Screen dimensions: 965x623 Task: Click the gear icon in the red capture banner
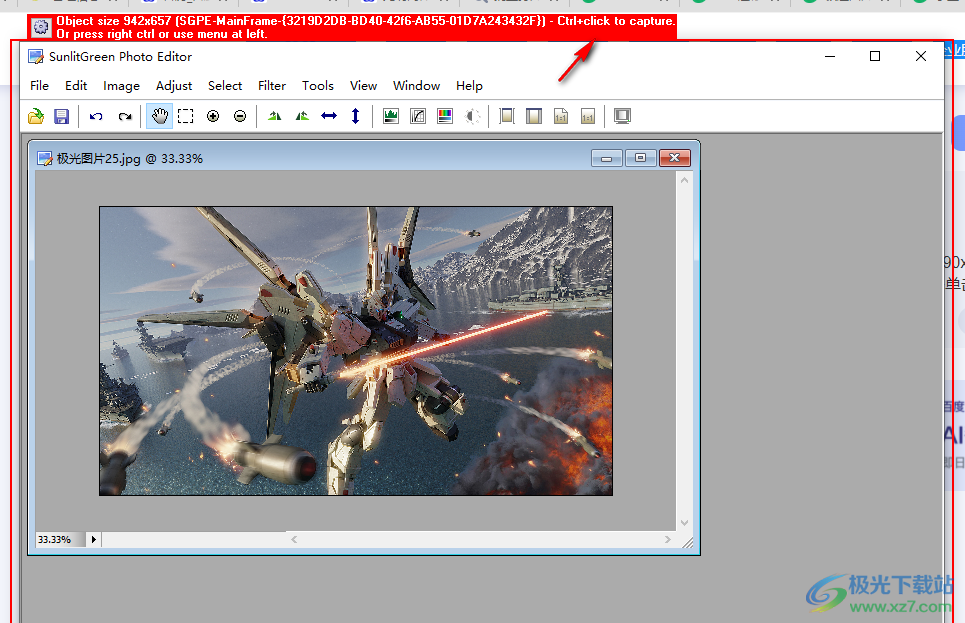[x=41, y=27]
